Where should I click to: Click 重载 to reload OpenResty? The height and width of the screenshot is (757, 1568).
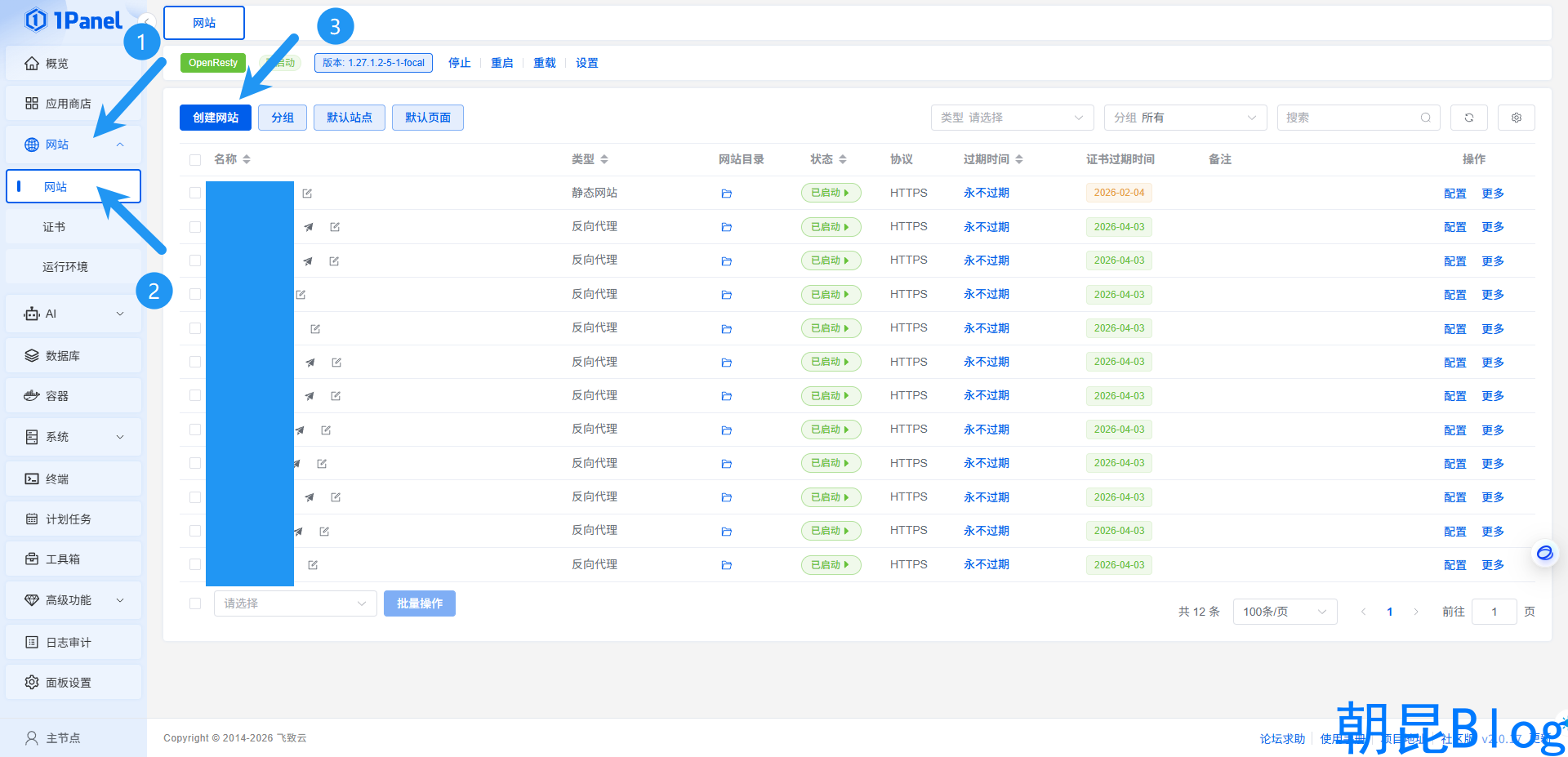tap(545, 63)
